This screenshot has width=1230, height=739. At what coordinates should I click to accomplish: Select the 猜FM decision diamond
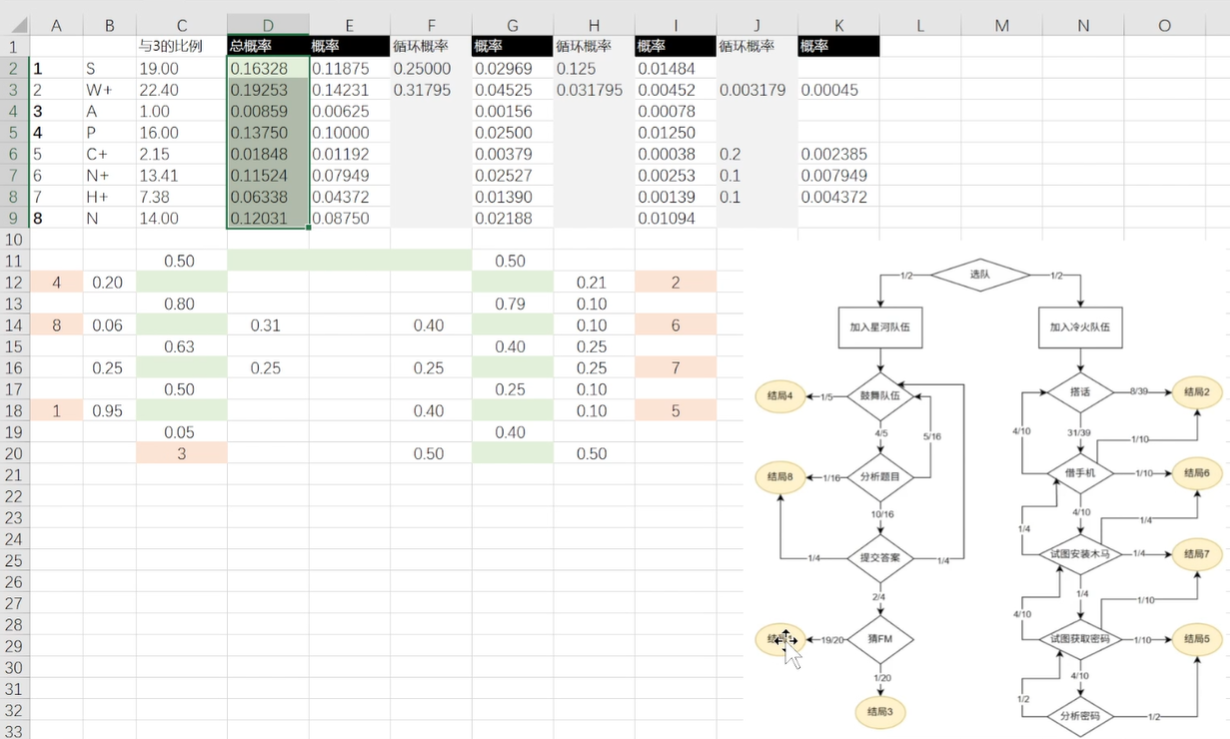coord(880,638)
